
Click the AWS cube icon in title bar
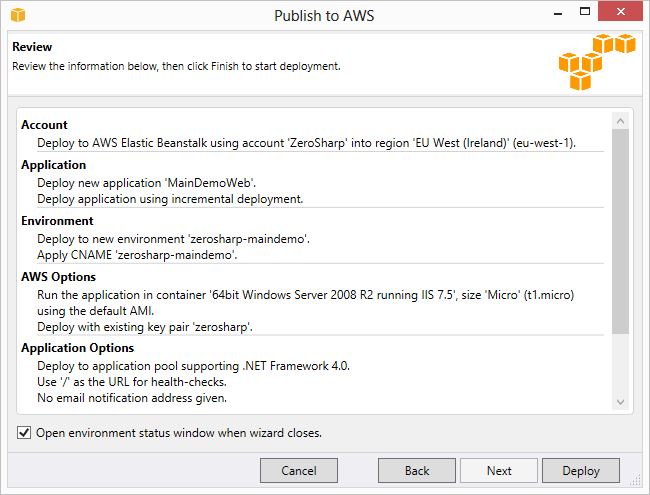(x=18, y=15)
